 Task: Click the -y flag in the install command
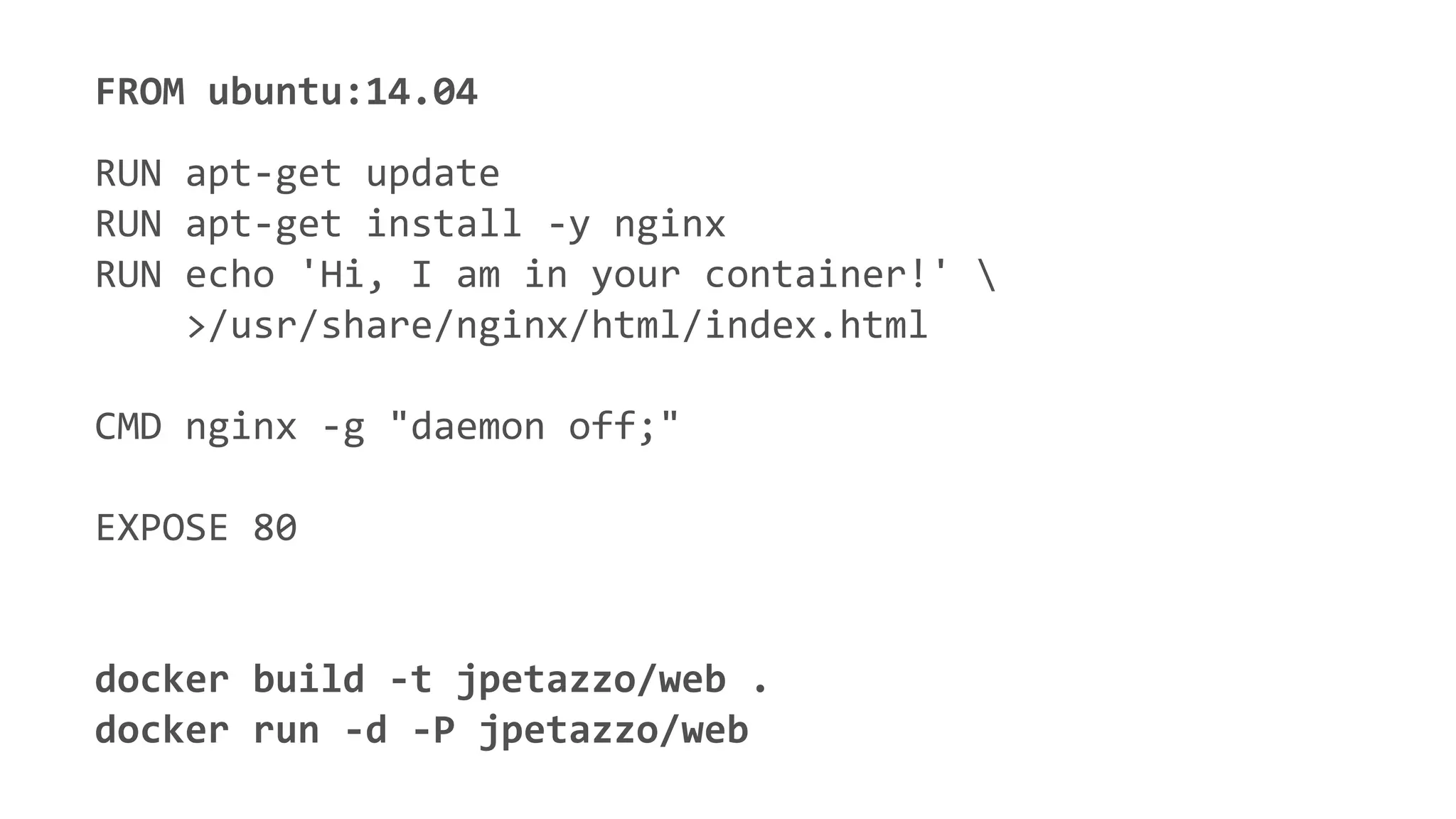(x=568, y=225)
